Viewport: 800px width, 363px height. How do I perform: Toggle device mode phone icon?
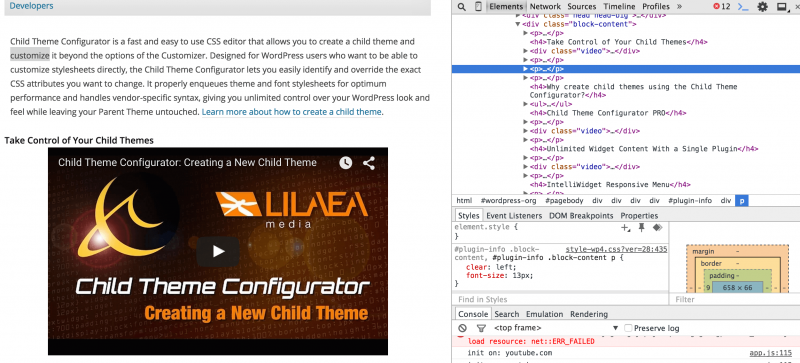(478, 7)
